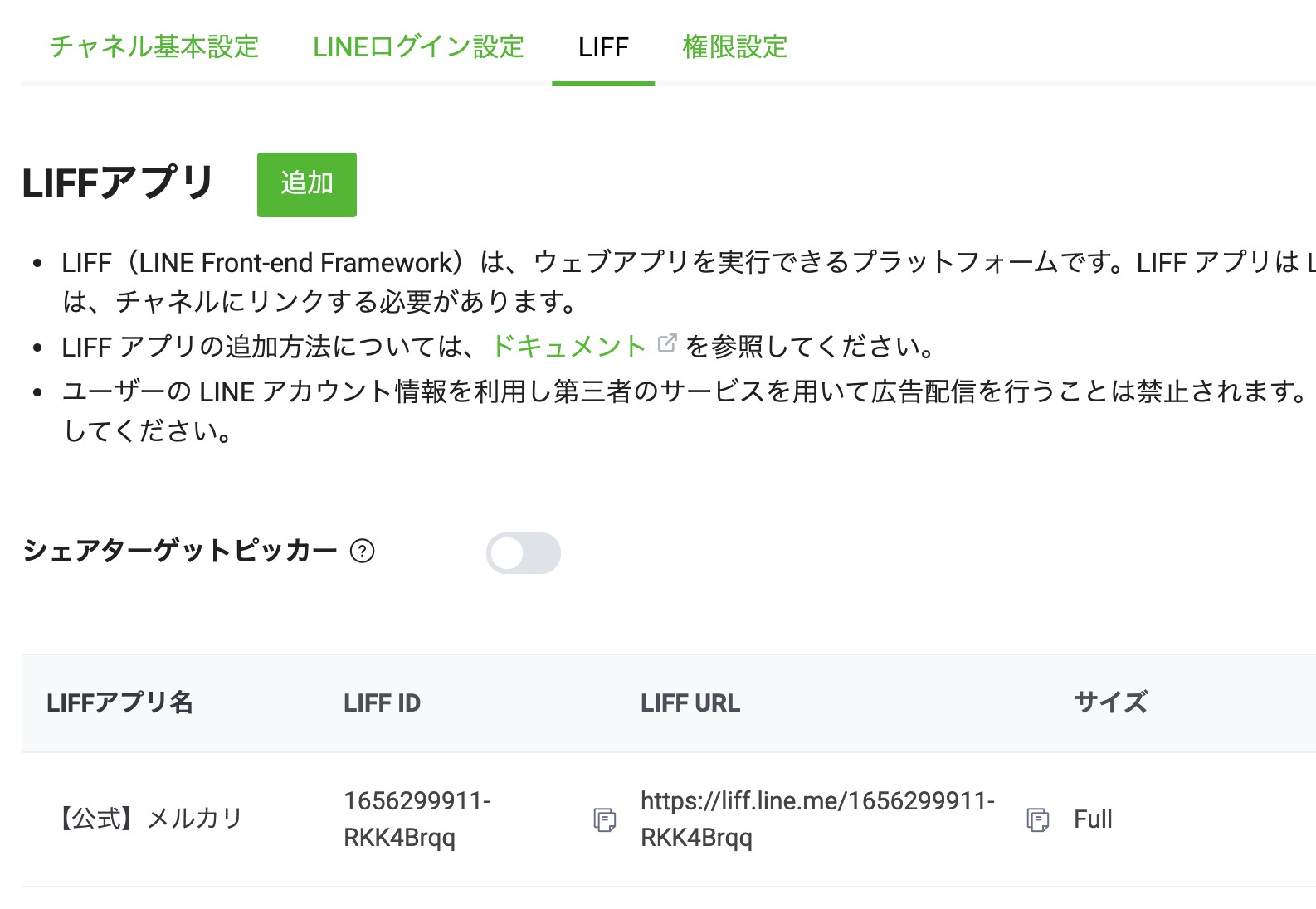Click the LIFF ID column header
Screen dimensions: 1316x909
pyautogui.click(x=383, y=702)
